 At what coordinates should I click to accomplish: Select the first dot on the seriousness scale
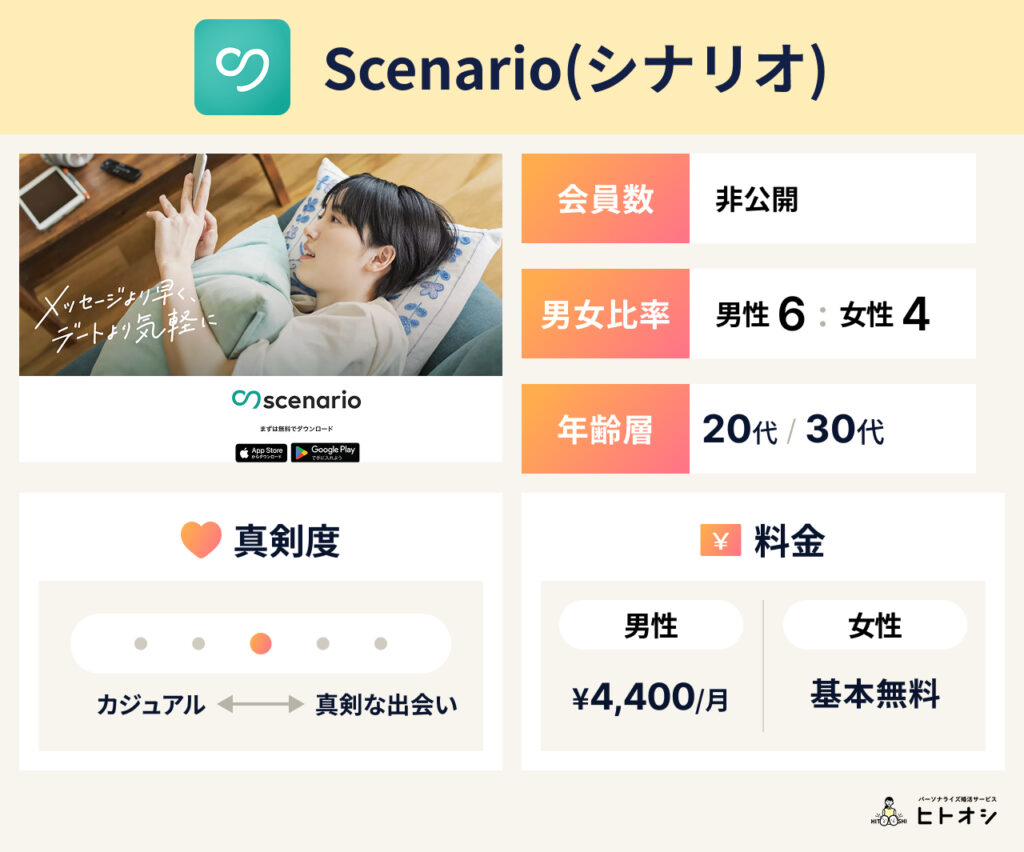coord(141,643)
